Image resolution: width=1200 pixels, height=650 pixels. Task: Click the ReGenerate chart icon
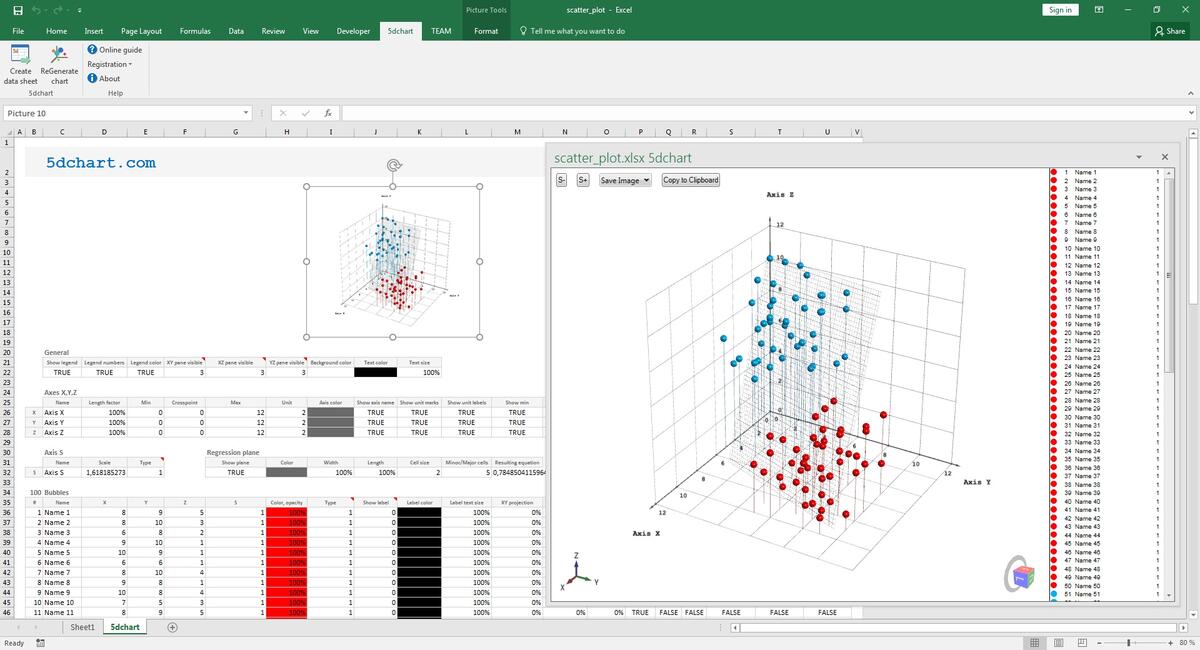(59, 54)
